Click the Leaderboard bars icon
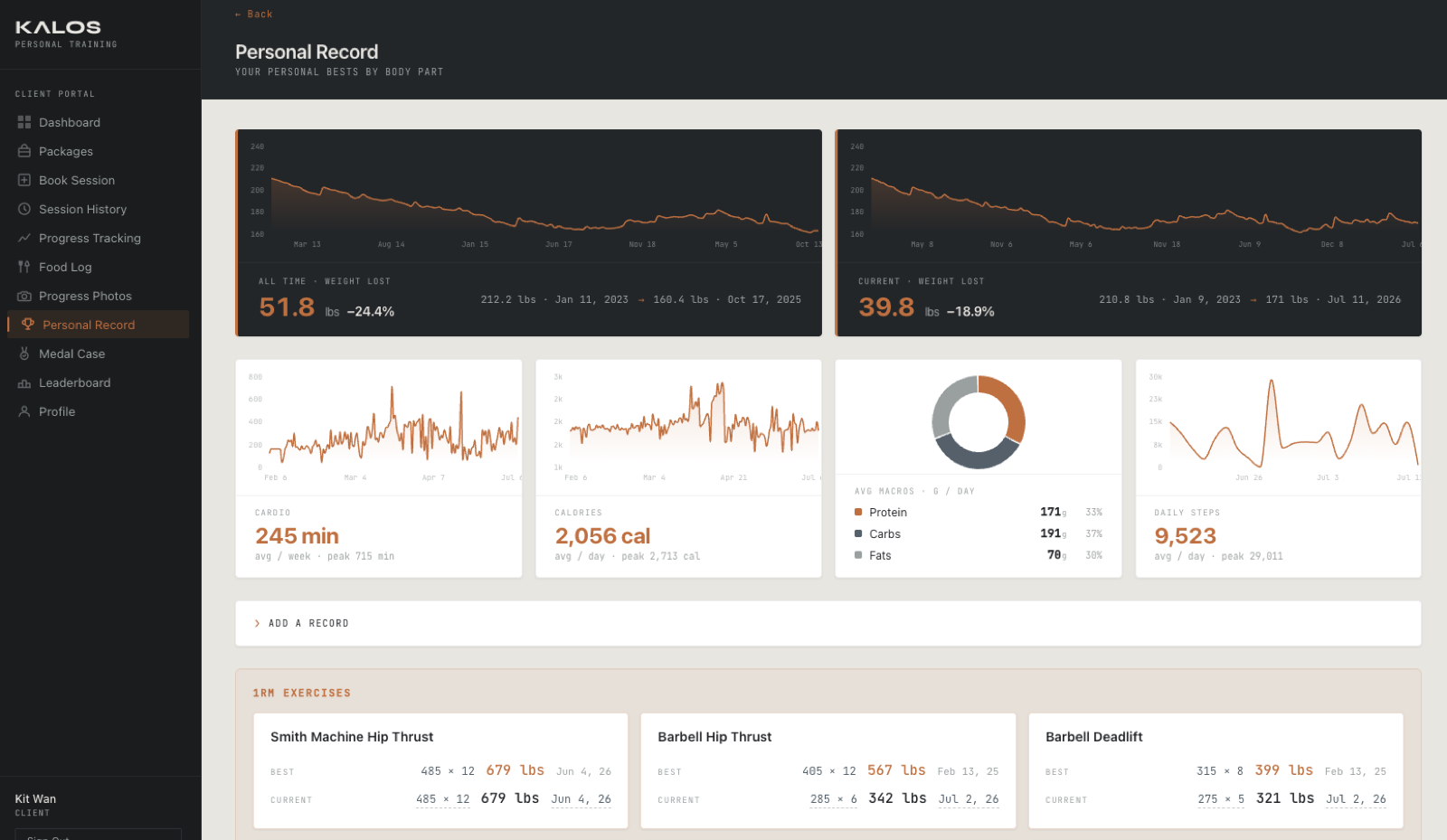Image resolution: width=1447 pixels, height=840 pixels. pos(24,382)
